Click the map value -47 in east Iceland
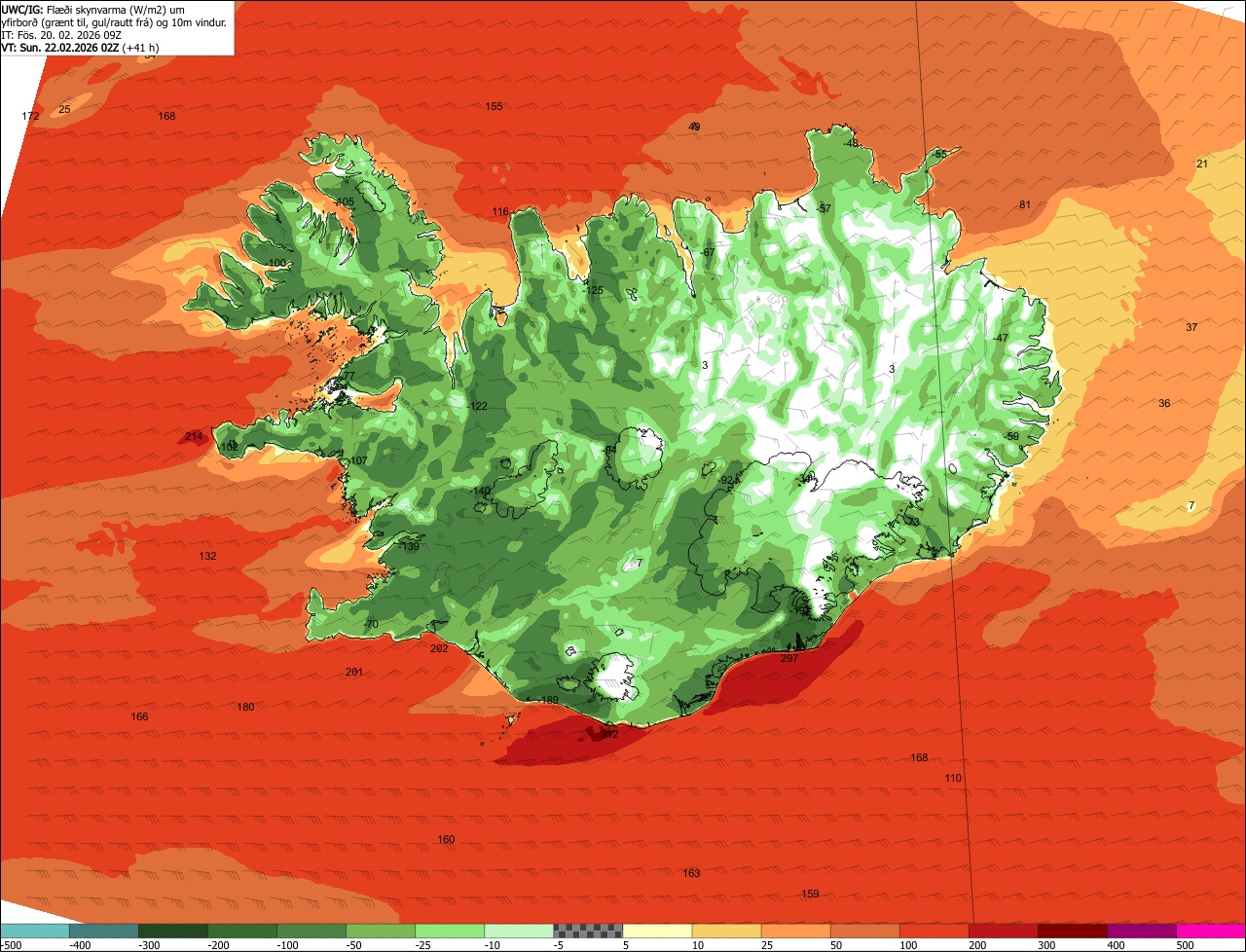Screen dimensions: 1246x952 click(1001, 338)
